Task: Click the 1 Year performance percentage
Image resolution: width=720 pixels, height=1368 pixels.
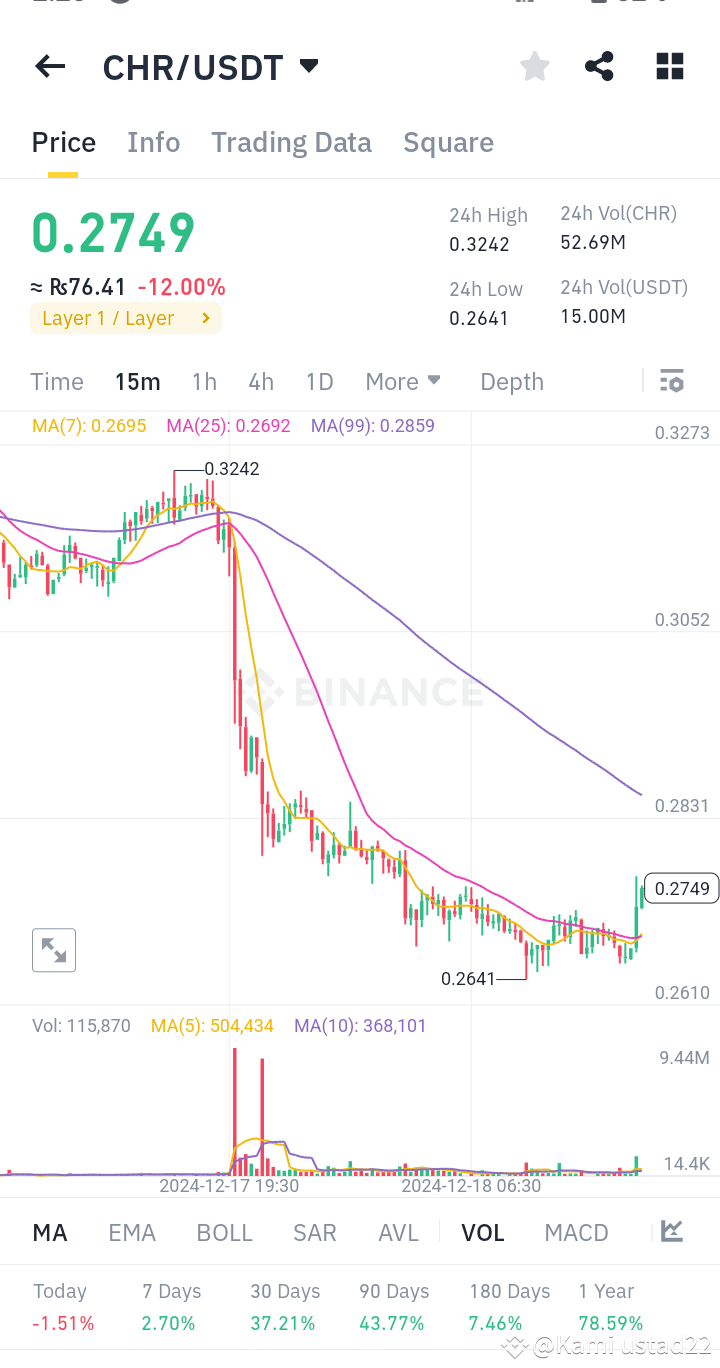Action: pyautogui.click(x=609, y=1322)
